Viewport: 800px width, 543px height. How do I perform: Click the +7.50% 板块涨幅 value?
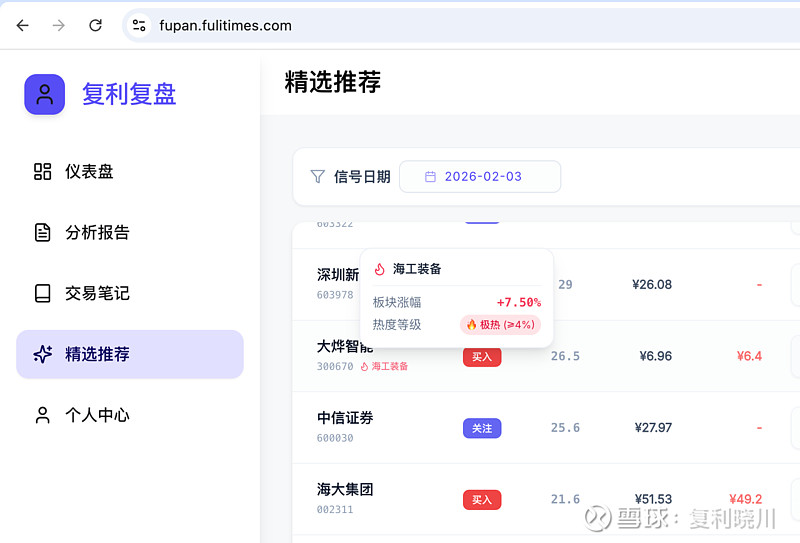tap(519, 302)
